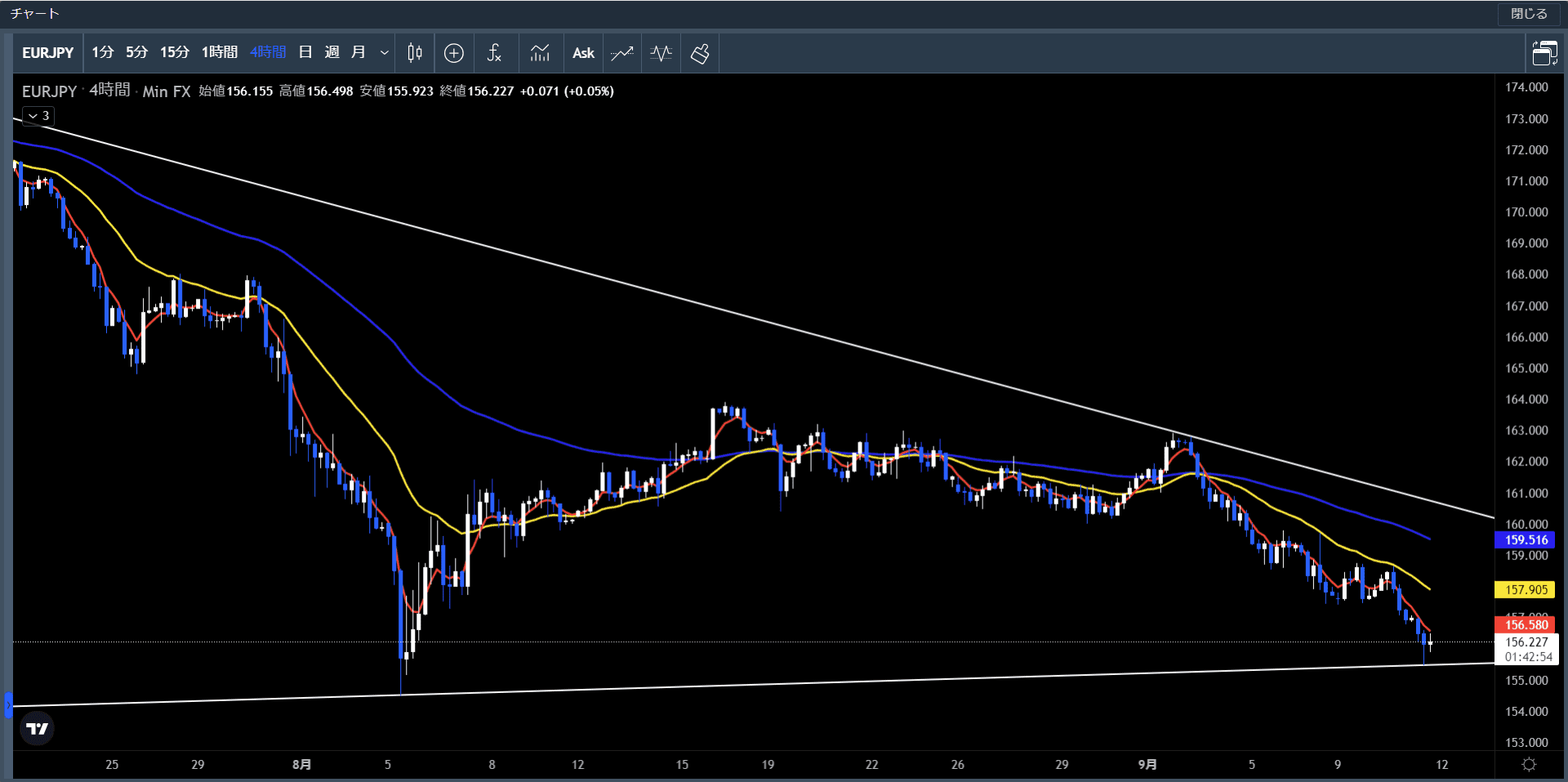The image size is (1568, 782).
Task: Click the detach chart window icon
Action: pyautogui.click(x=1544, y=53)
